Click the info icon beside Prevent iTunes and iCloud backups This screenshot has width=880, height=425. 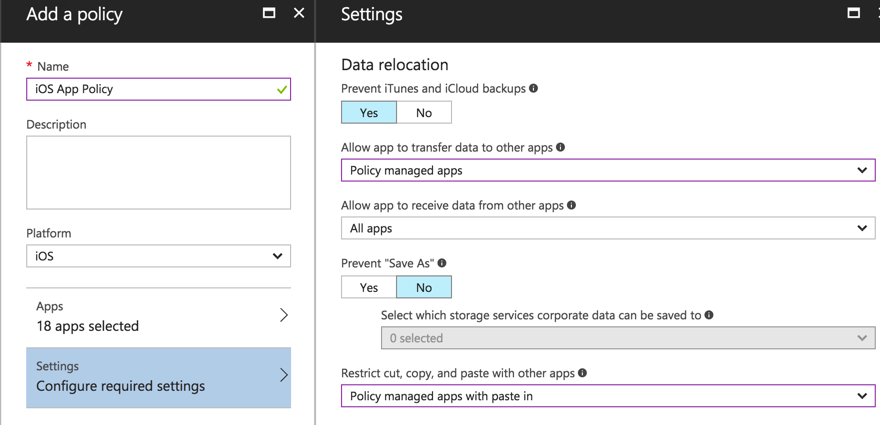click(533, 88)
